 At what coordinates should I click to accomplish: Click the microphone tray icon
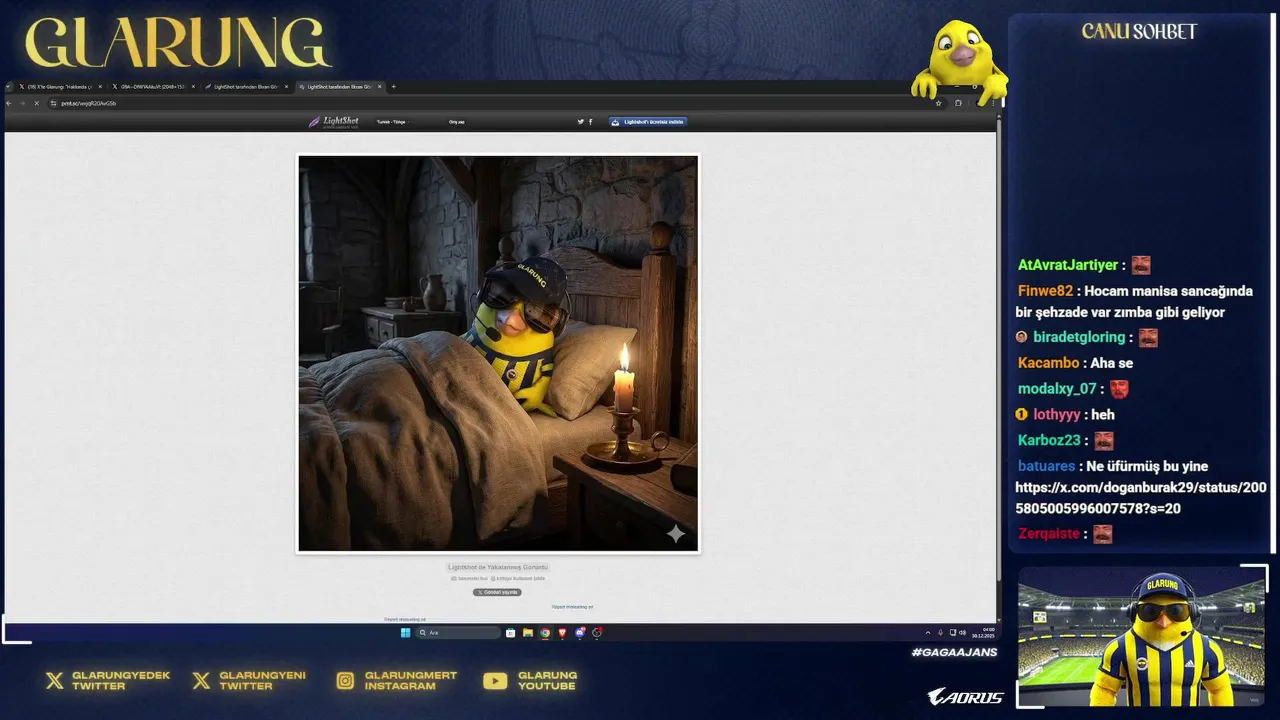pos(940,633)
